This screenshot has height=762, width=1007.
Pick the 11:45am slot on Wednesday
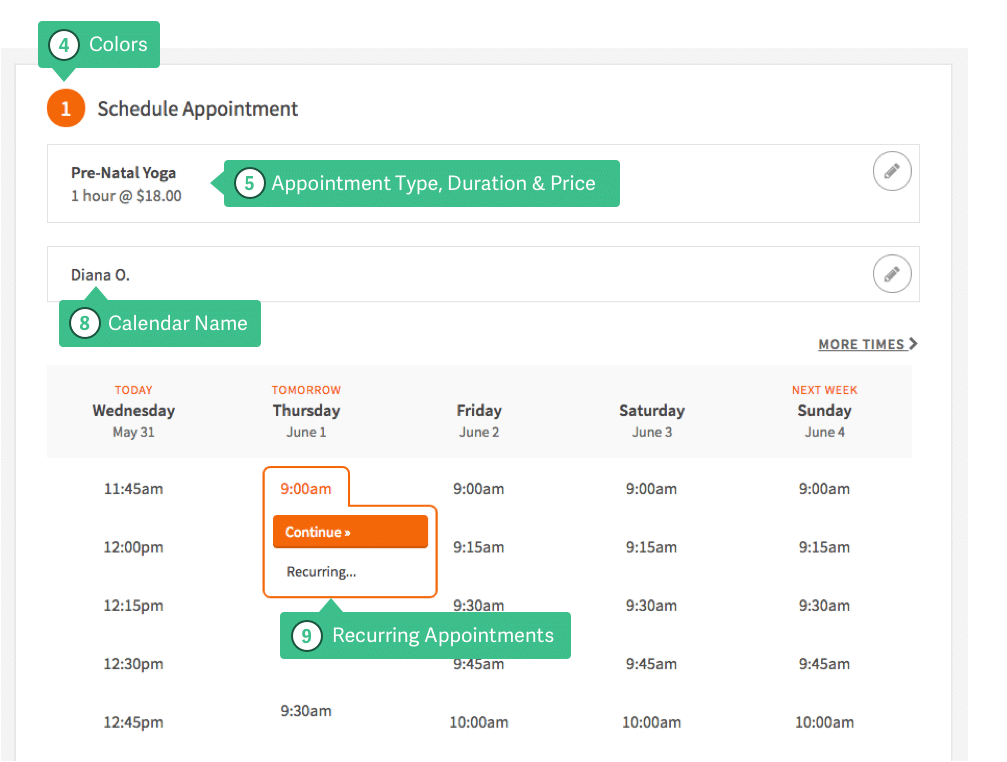pos(133,489)
